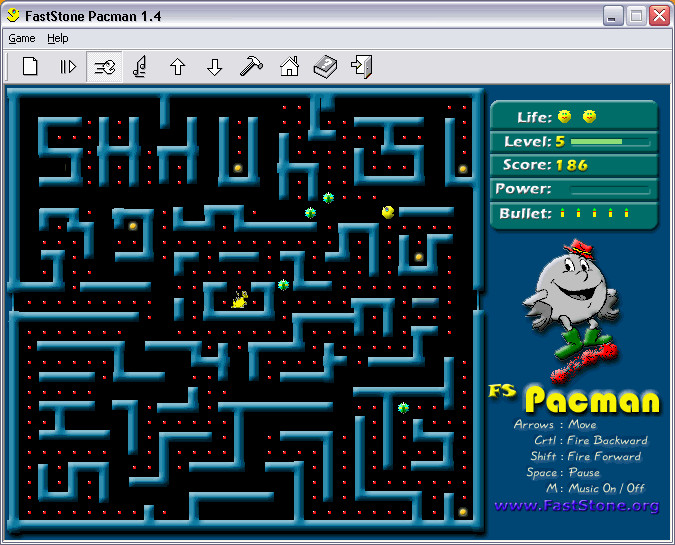The image size is (675, 545).
Task: Click the pause/resume game icon
Action: click(x=68, y=67)
